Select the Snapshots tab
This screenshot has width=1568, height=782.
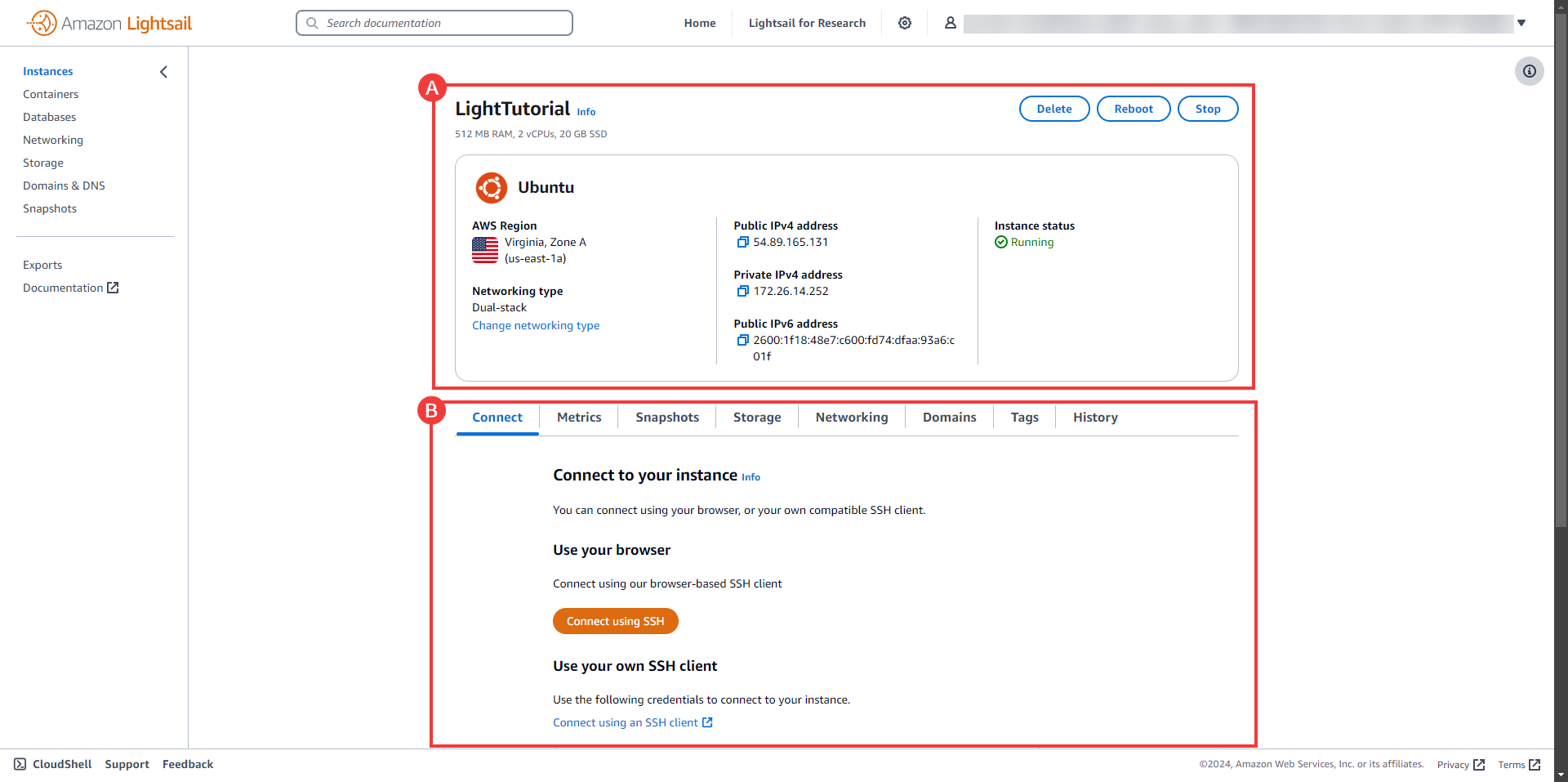point(667,418)
